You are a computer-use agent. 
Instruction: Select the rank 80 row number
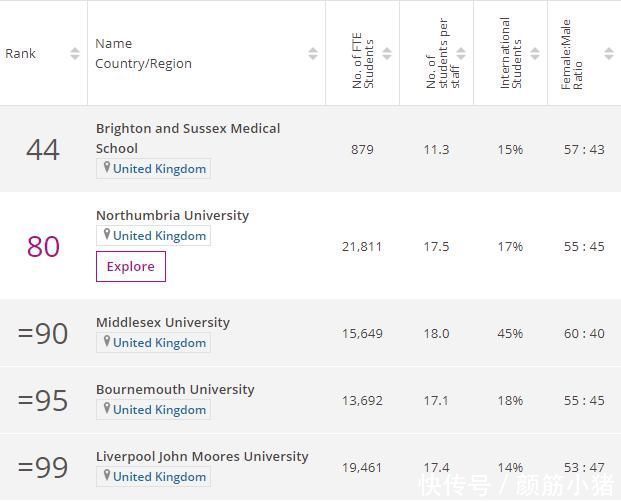[43, 246]
